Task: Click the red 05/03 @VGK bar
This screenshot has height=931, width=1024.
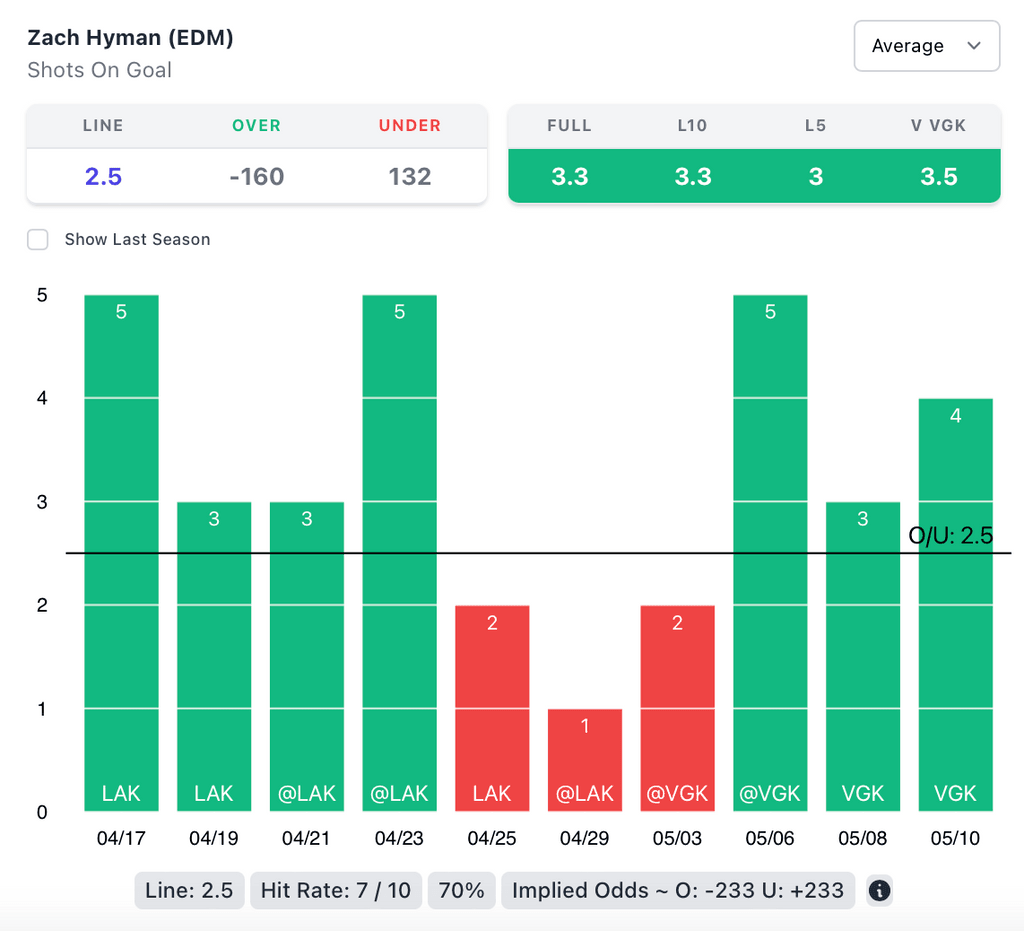Action: (677, 708)
